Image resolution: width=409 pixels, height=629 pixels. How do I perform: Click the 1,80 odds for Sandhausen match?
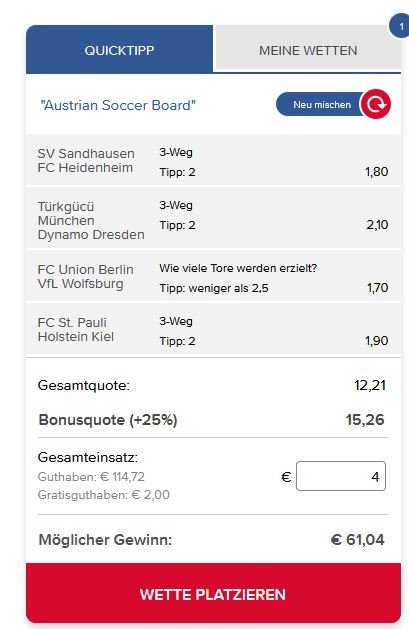tap(376, 172)
